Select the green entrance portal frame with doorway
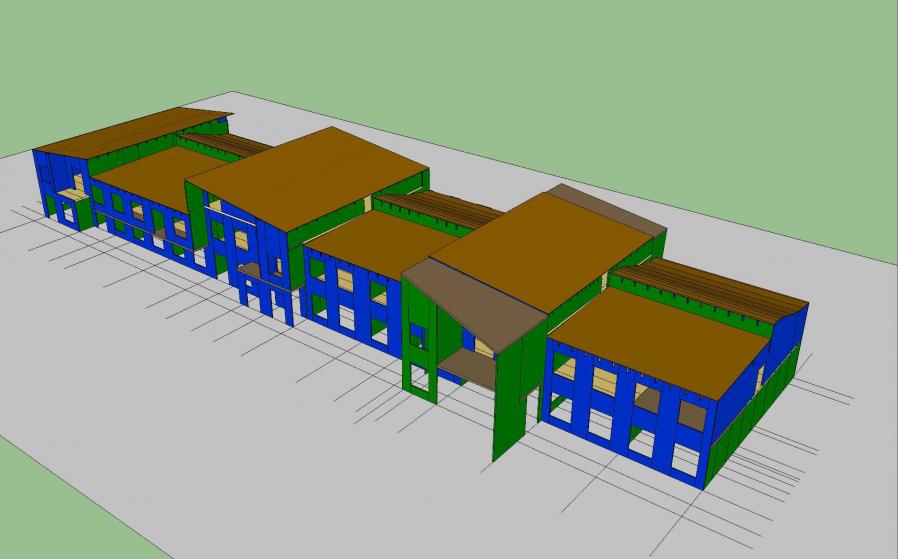The height and width of the screenshot is (559, 900). tap(420, 341)
